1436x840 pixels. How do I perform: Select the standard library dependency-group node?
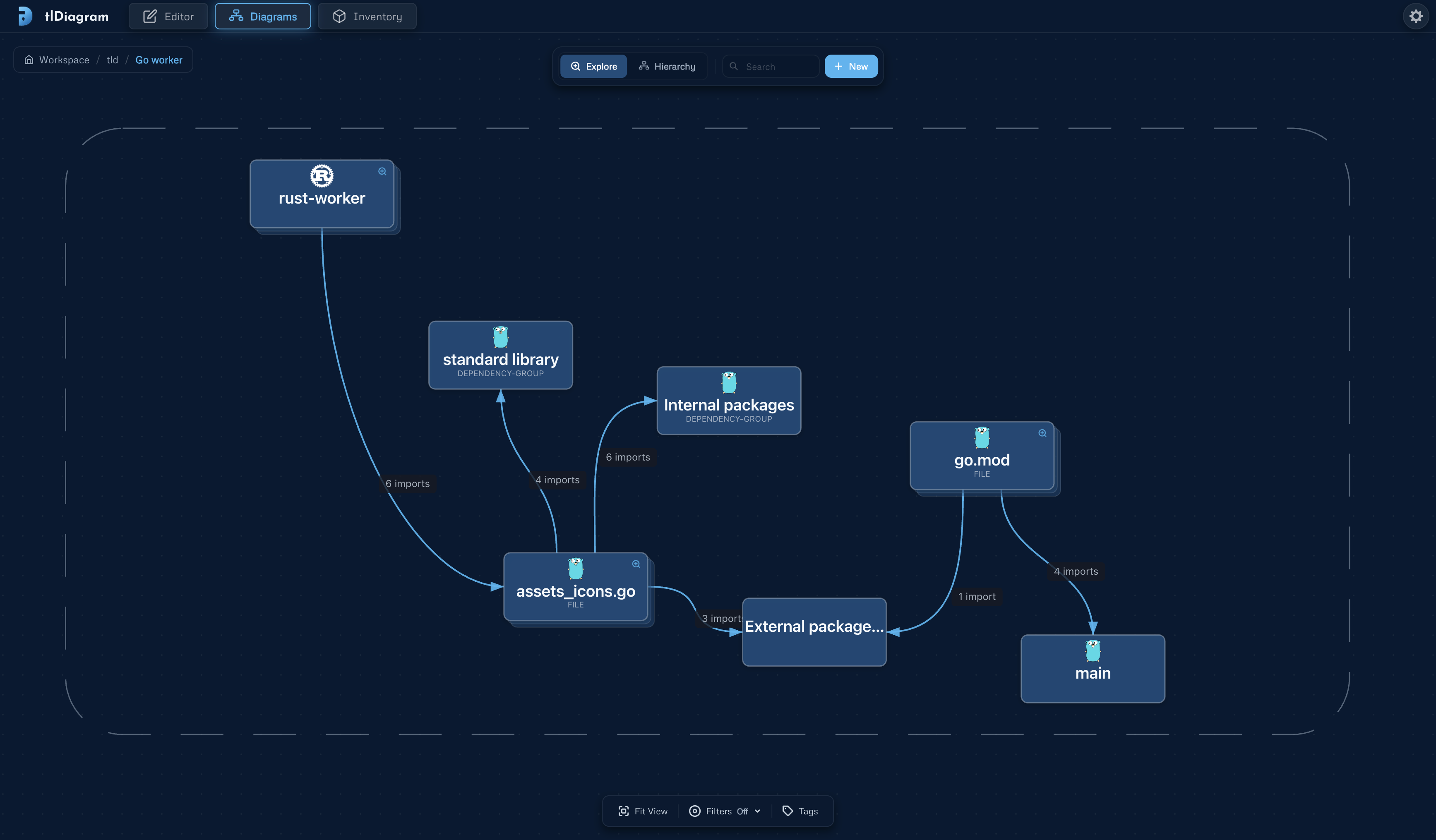(500, 355)
